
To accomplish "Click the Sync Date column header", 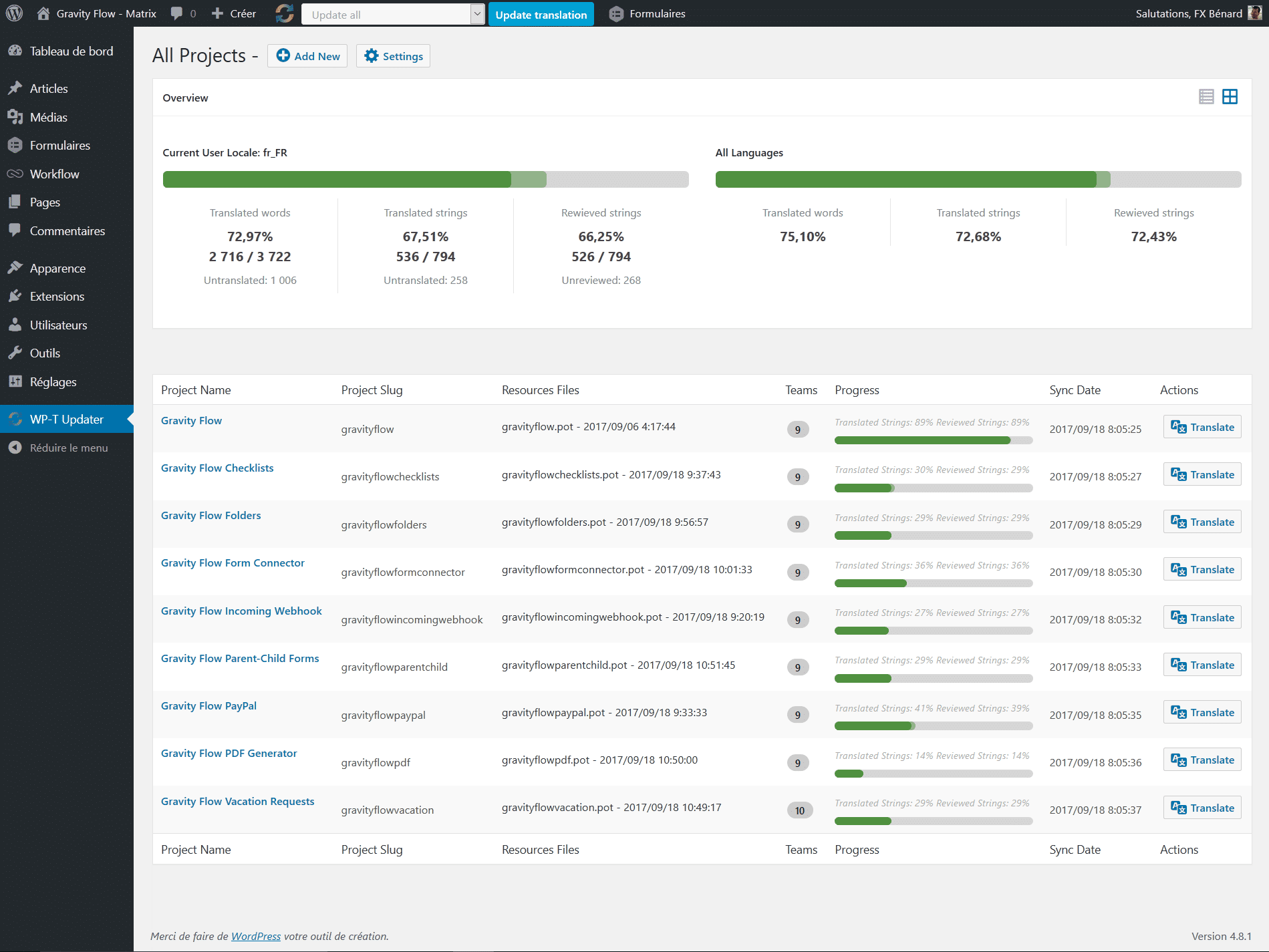I will (x=1075, y=389).
